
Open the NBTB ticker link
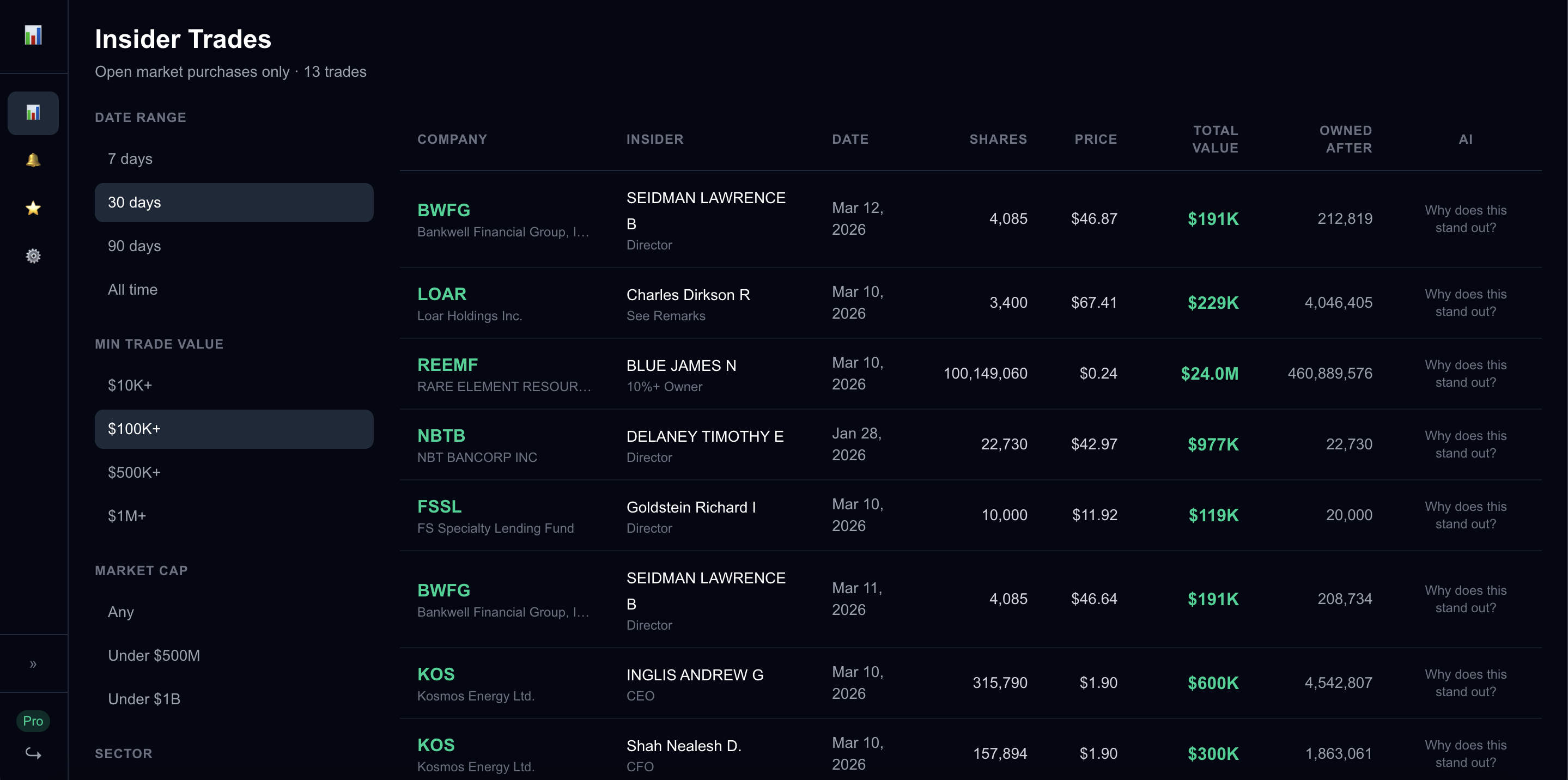pos(441,436)
